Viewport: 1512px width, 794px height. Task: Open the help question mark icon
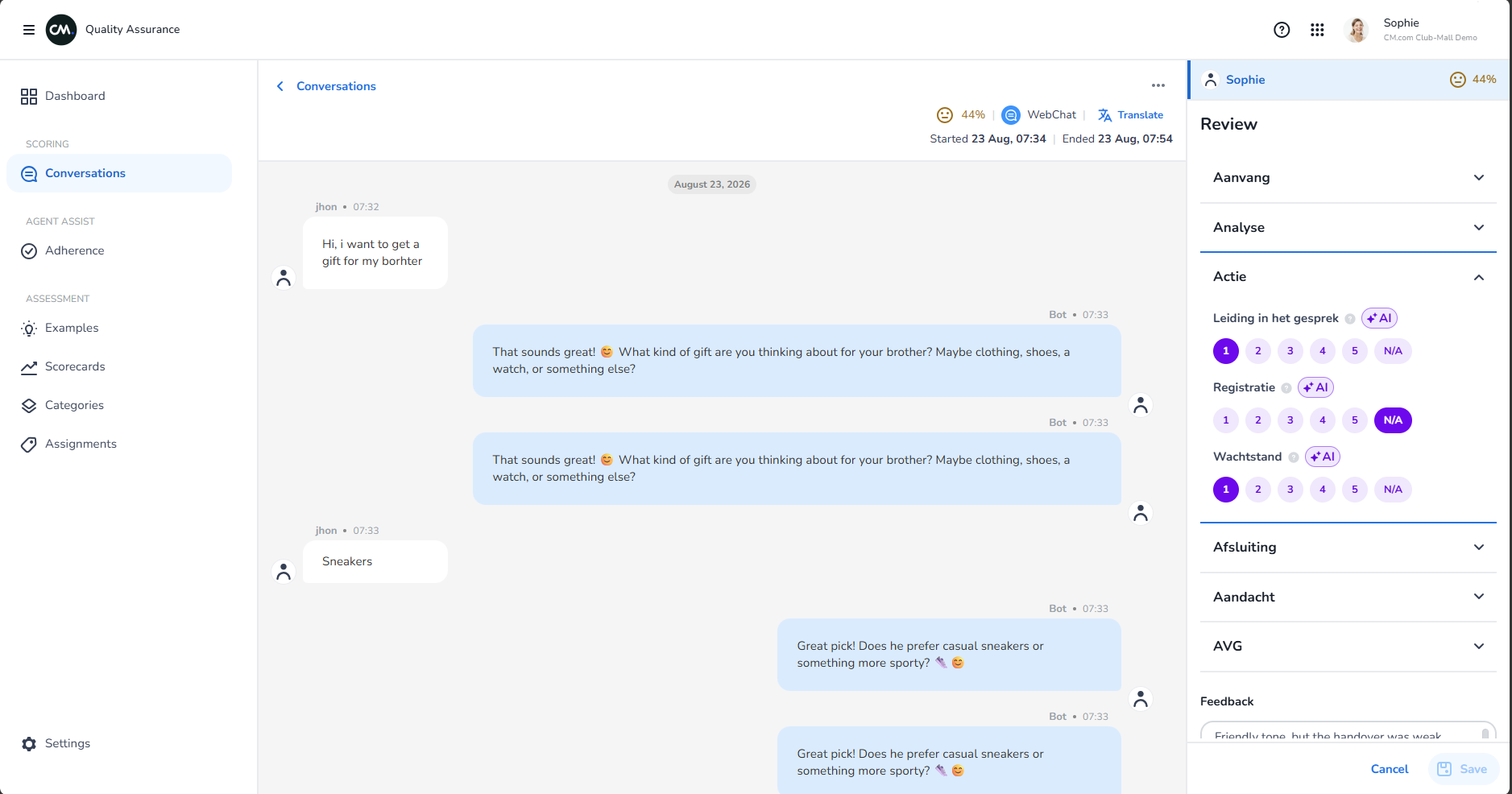1282,30
